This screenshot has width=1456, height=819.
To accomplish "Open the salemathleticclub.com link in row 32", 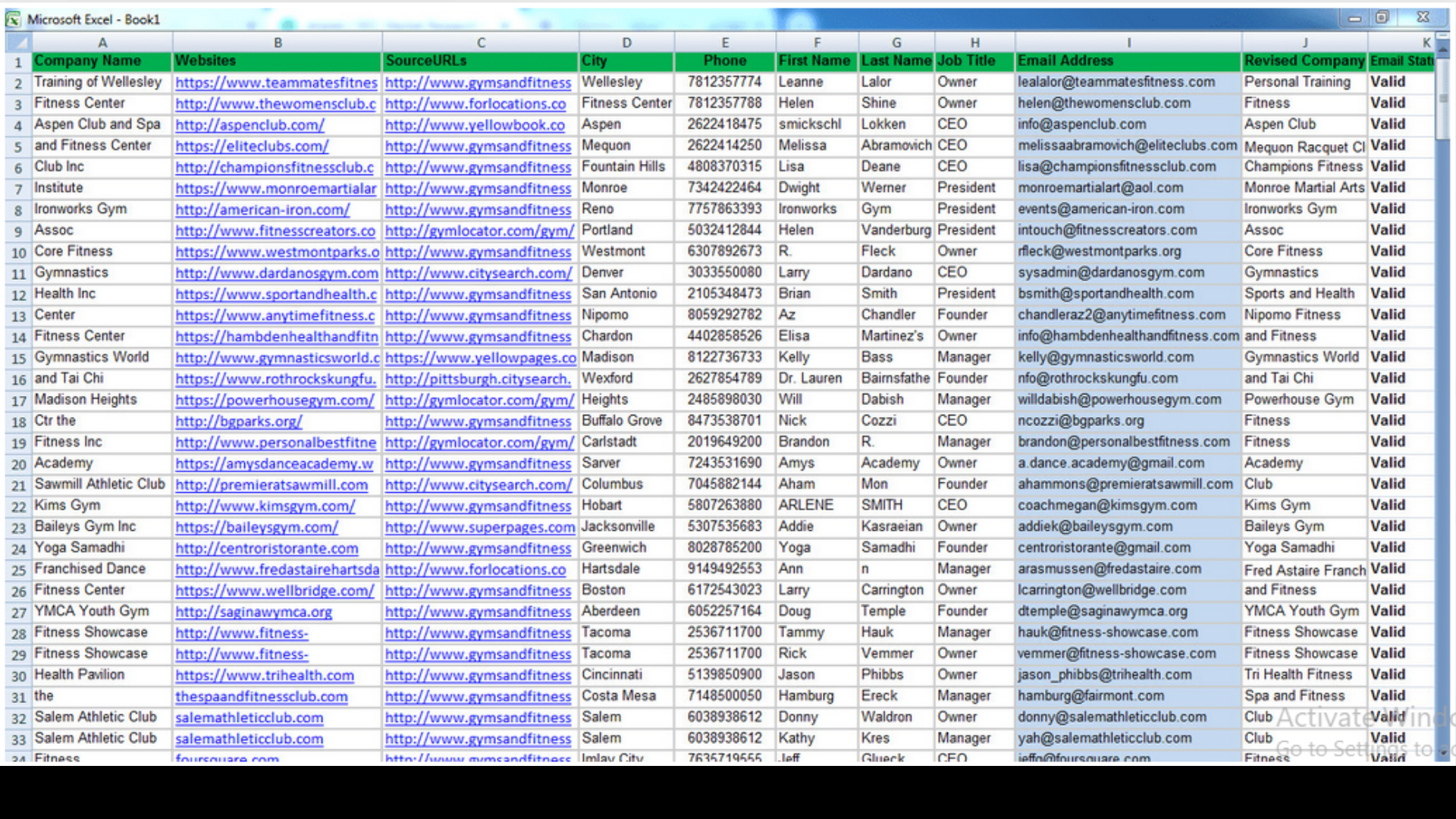I will click(x=249, y=717).
